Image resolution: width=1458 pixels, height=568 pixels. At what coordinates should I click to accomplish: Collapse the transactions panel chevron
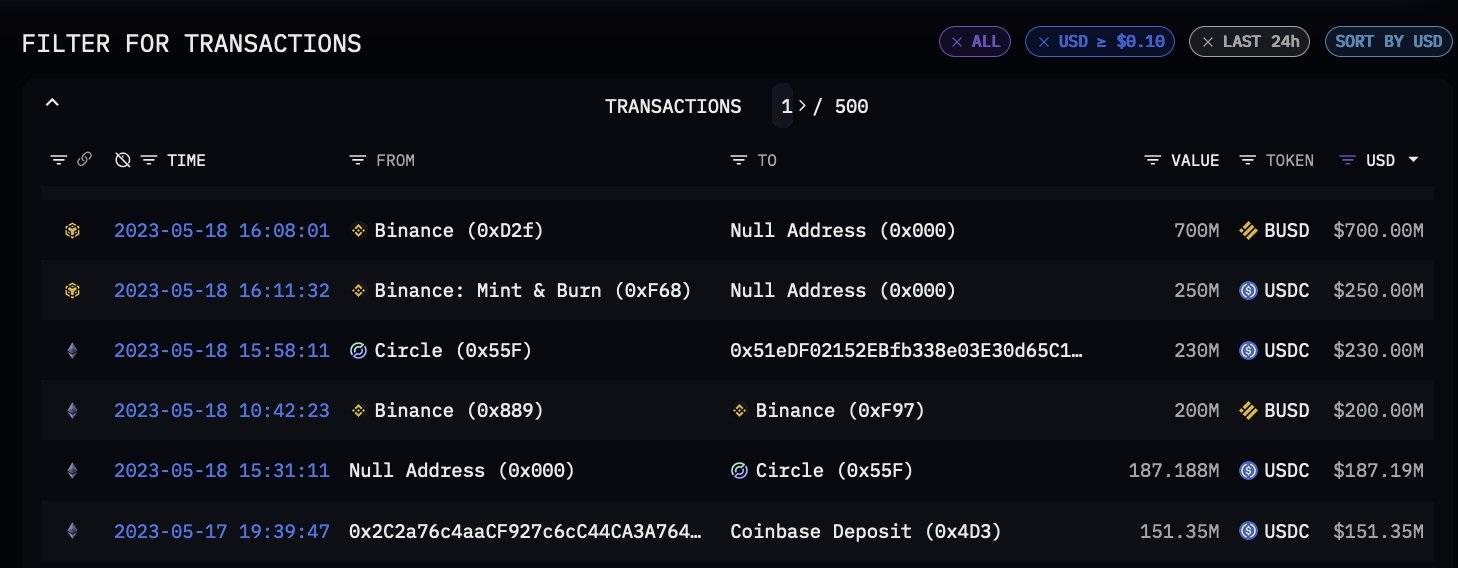point(53,103)
